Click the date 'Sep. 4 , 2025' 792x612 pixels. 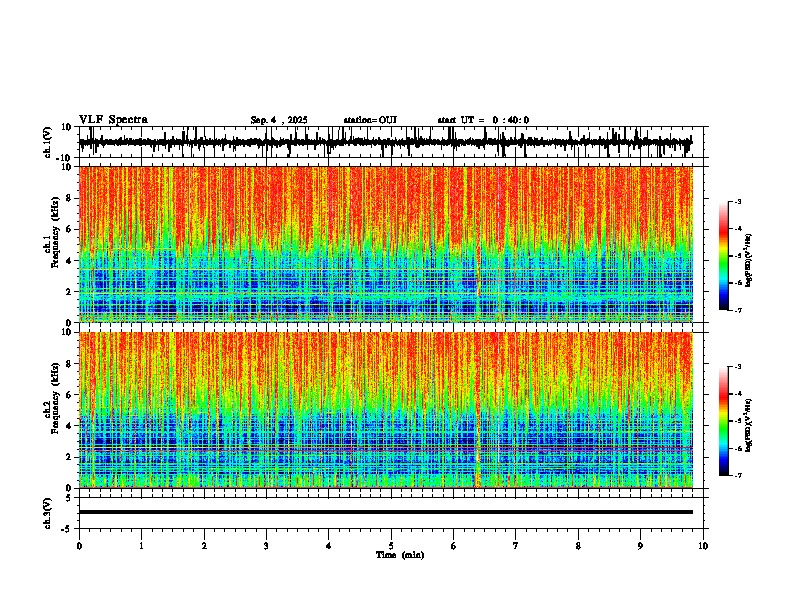pos(279,120)
